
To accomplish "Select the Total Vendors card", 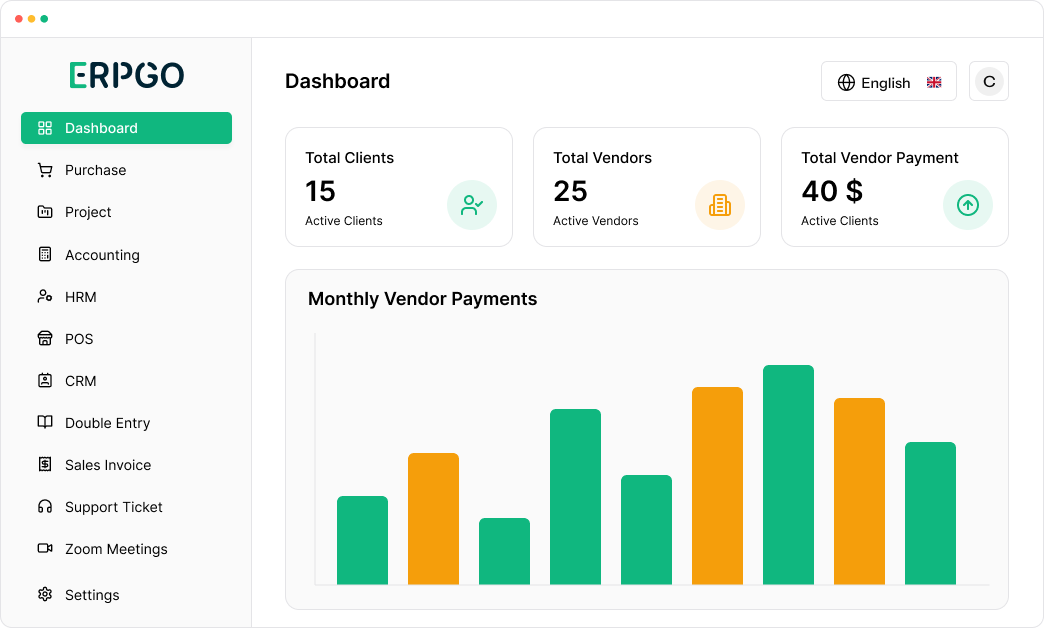I will (x=647, y=187).
